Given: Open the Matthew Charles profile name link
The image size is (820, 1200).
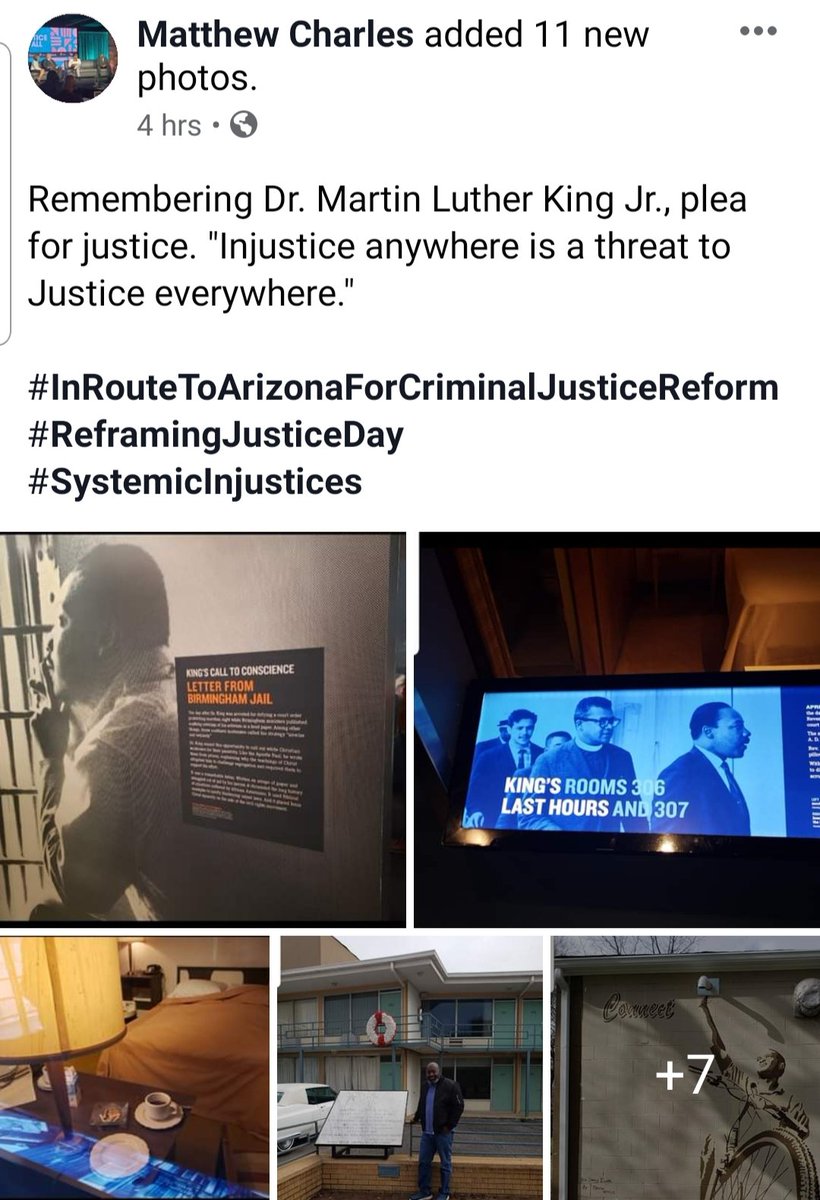Looking at the screenshot, I should (x=275, y=35).
